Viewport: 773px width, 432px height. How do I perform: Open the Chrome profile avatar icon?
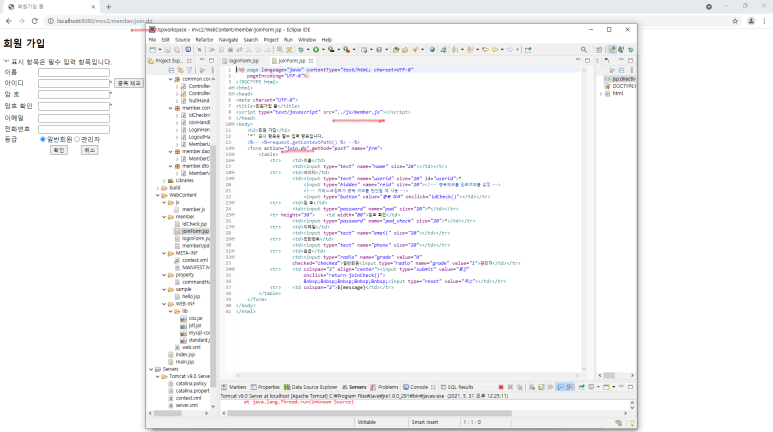(x=751, y=21)
